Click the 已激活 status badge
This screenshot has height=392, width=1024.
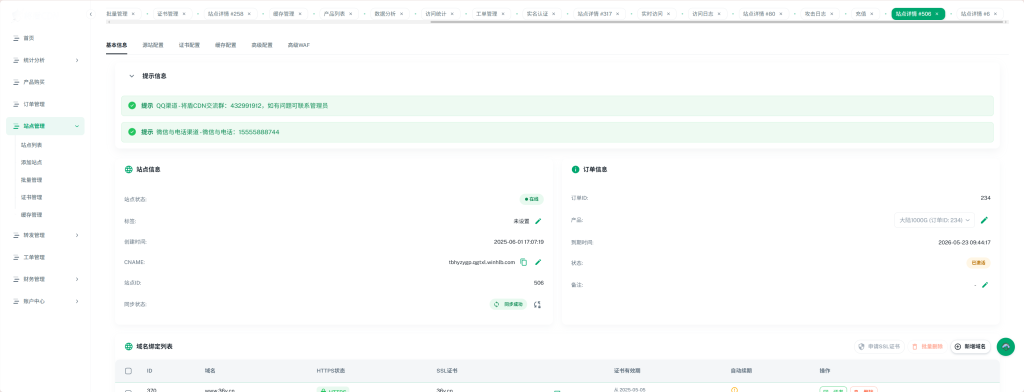pos(978,263)
